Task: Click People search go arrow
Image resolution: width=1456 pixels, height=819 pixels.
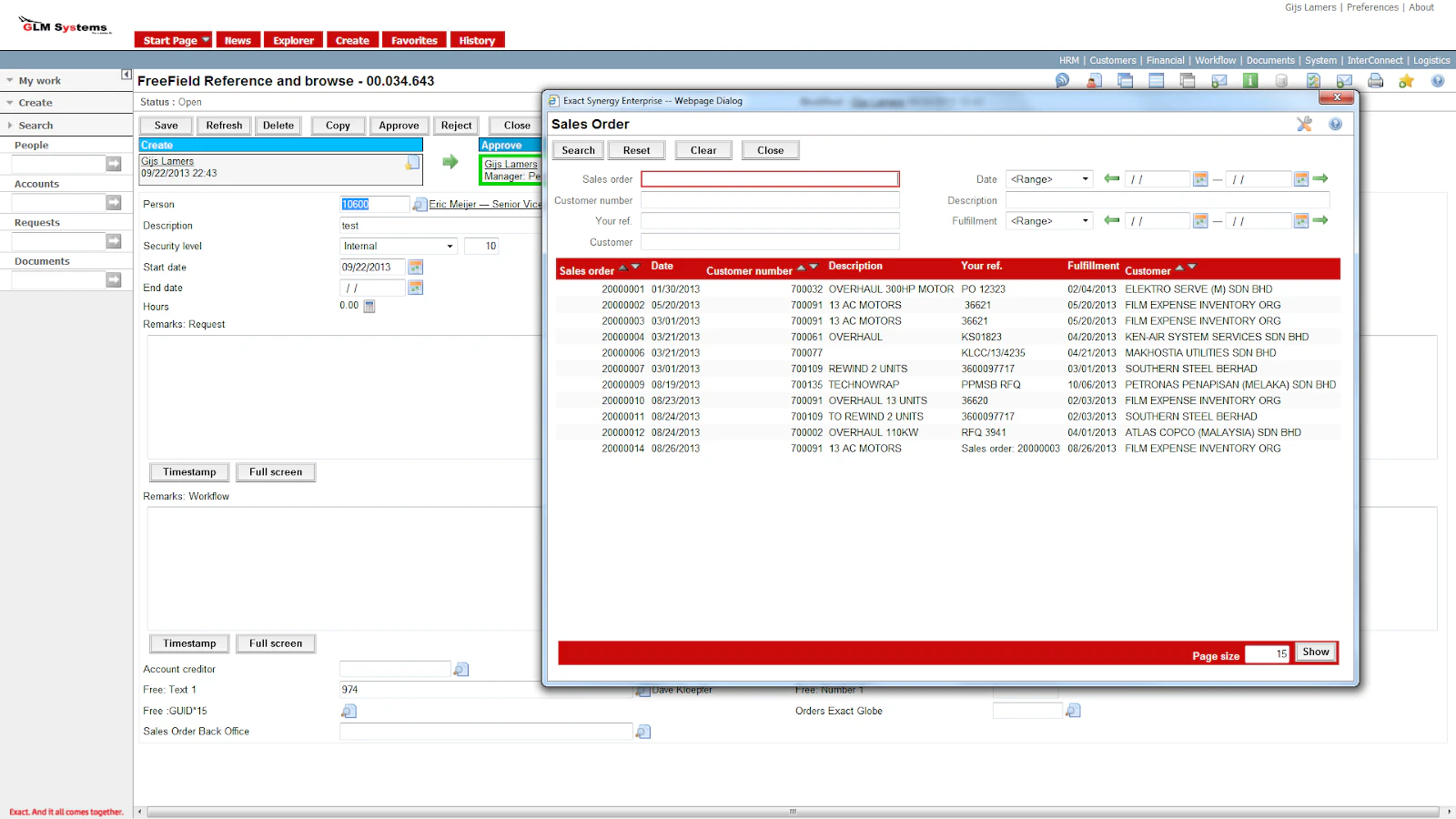Action: [x=114, y=164]
